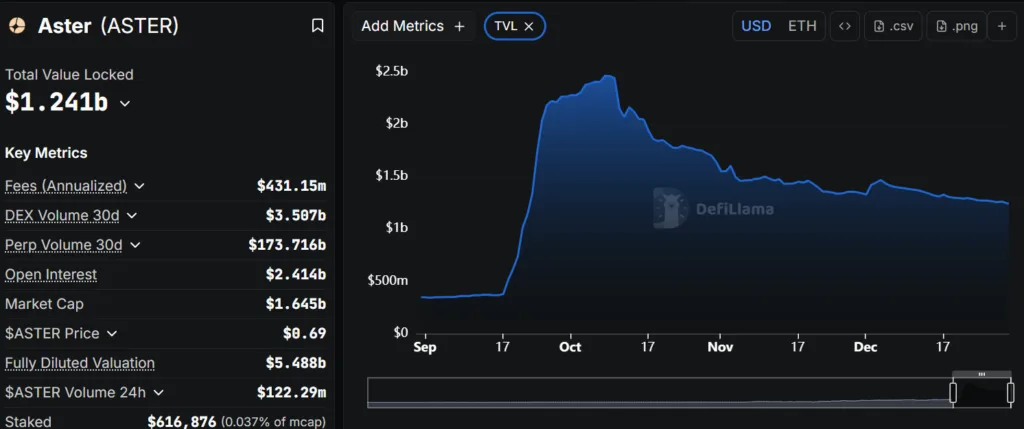Switch chart denomination to ETH
The width and height of the screenshot is (1024, 429).
point(802,26)
